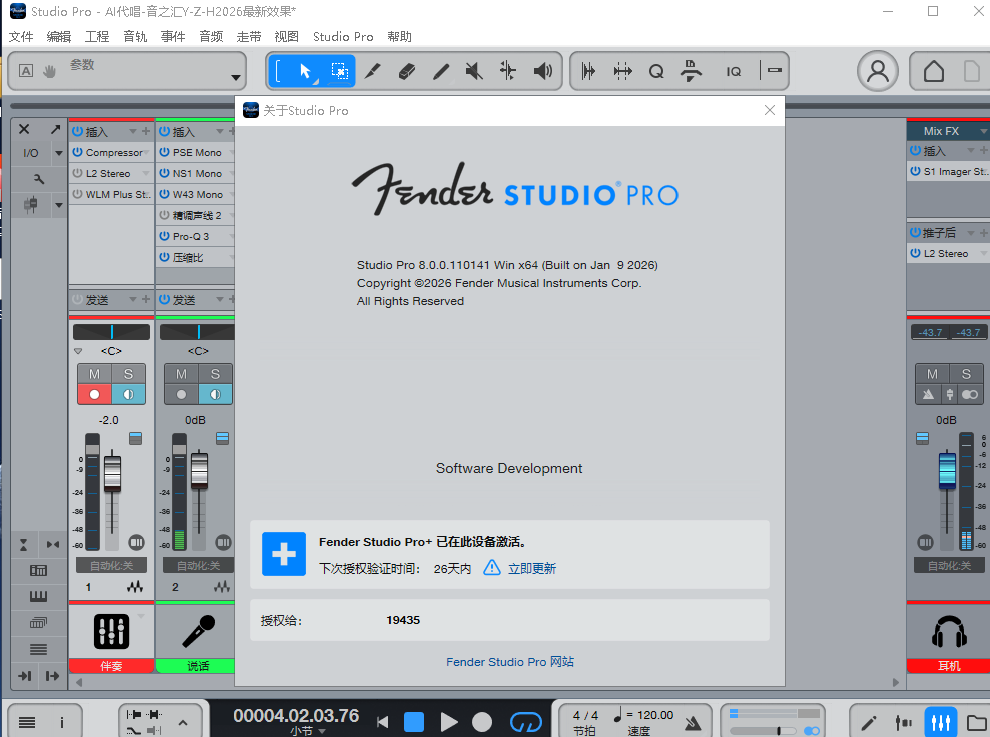Click the blue plus icon in the about dialog
The image size is (990, 737).
pos(283,554)
